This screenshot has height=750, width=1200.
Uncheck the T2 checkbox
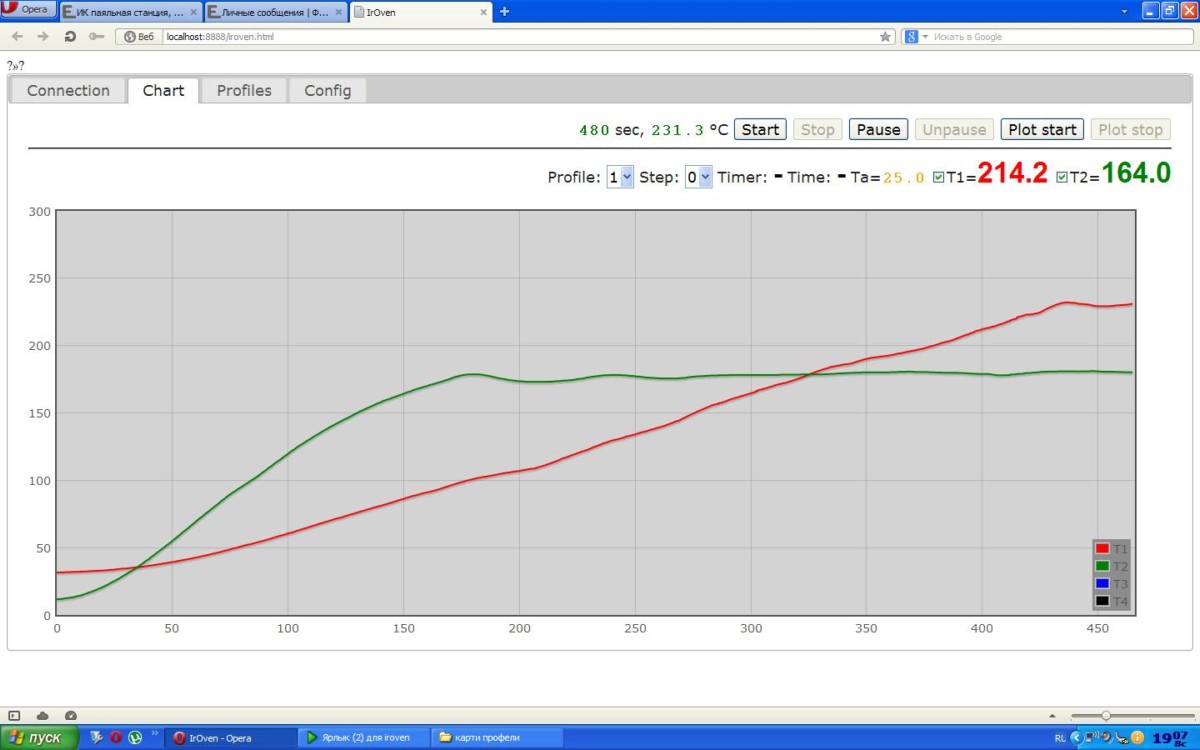(1062, 177)
